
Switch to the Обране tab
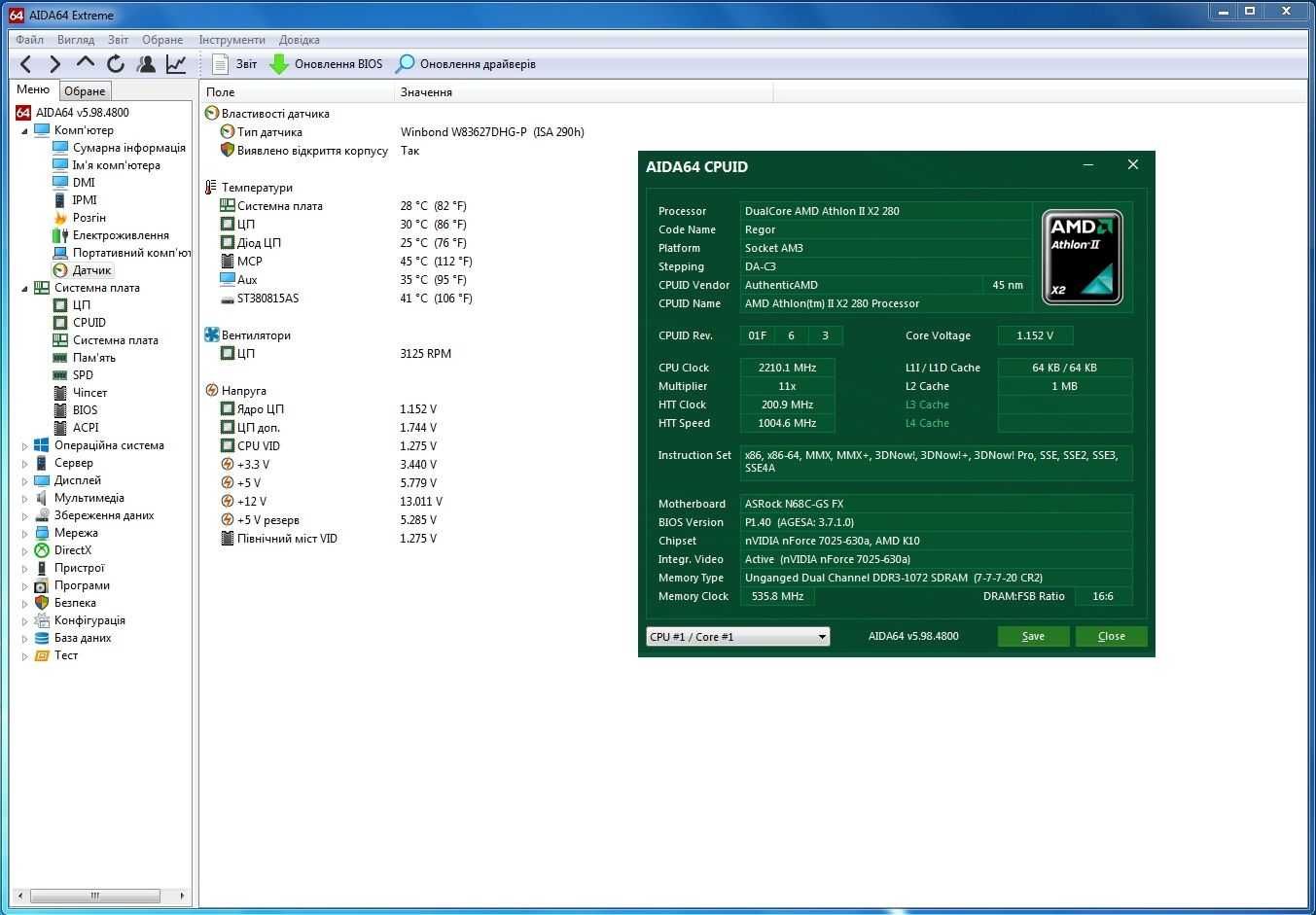tap(85, 91)
